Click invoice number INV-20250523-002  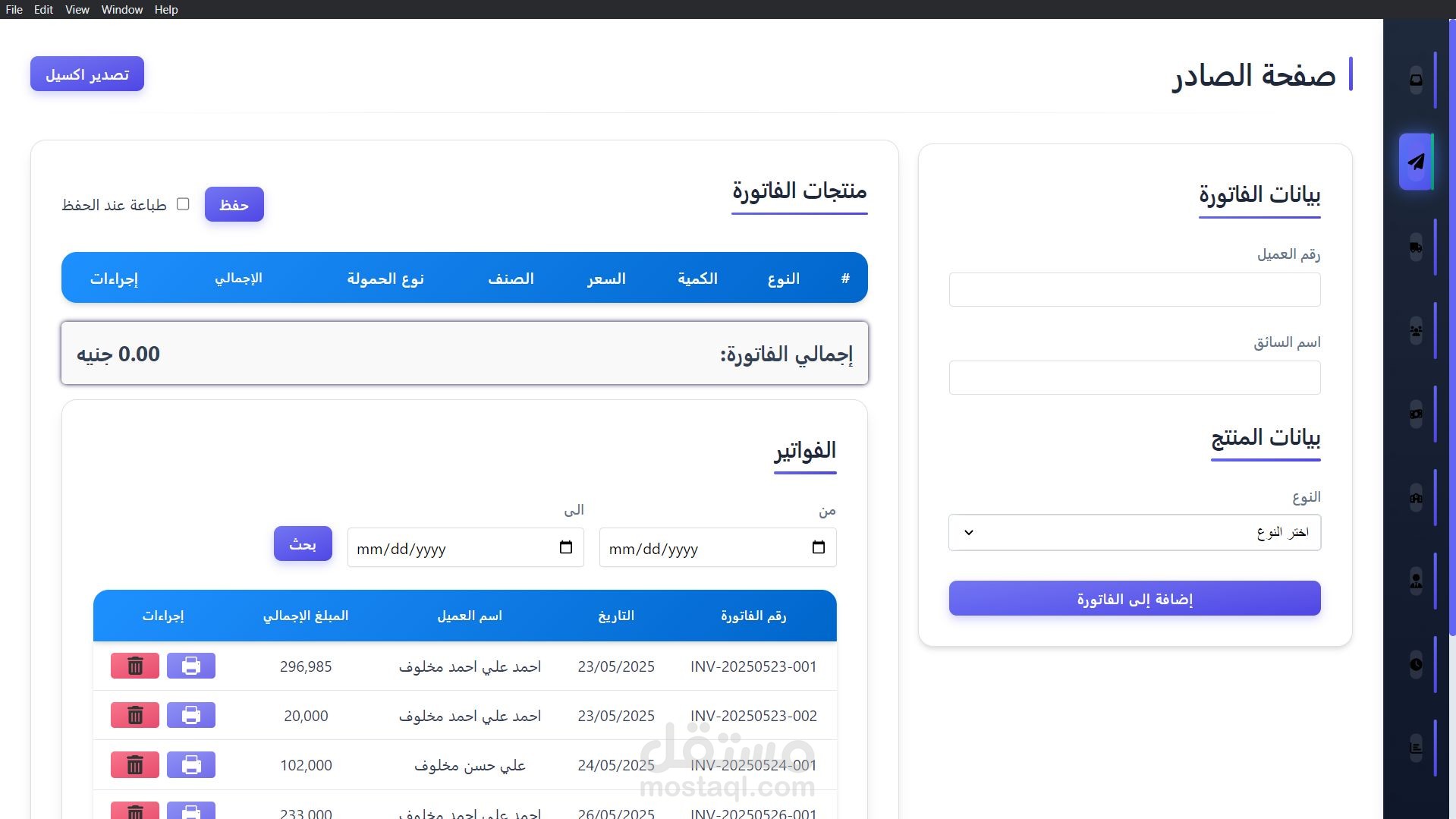[x=753, y=716]
